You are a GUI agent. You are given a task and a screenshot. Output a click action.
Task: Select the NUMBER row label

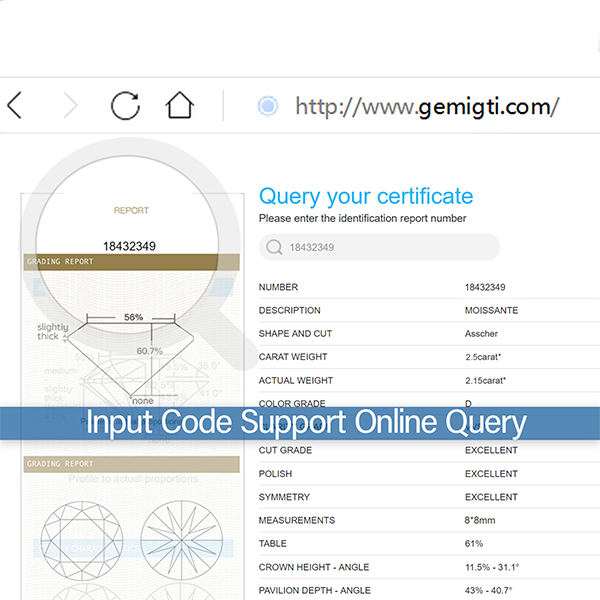278,287
